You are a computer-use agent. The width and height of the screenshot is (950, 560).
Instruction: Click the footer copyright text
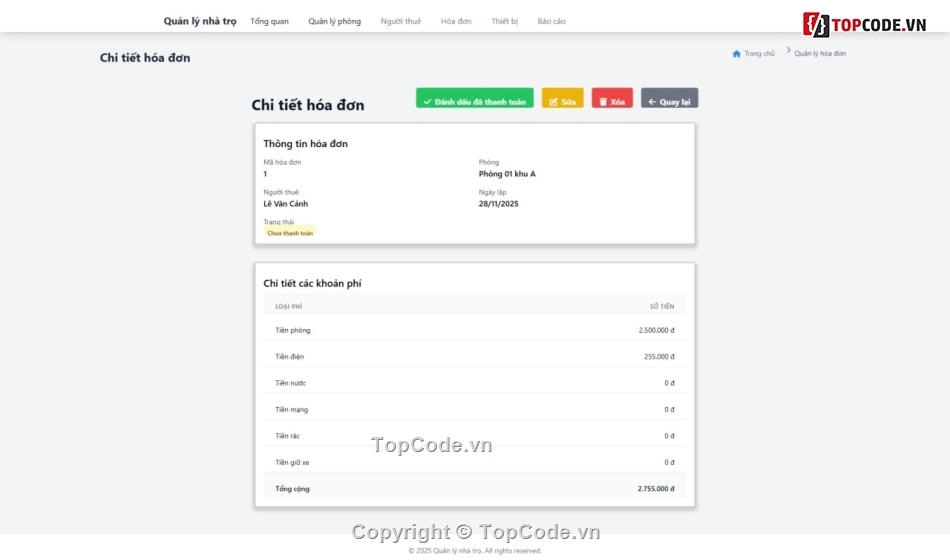click(475, 551)
